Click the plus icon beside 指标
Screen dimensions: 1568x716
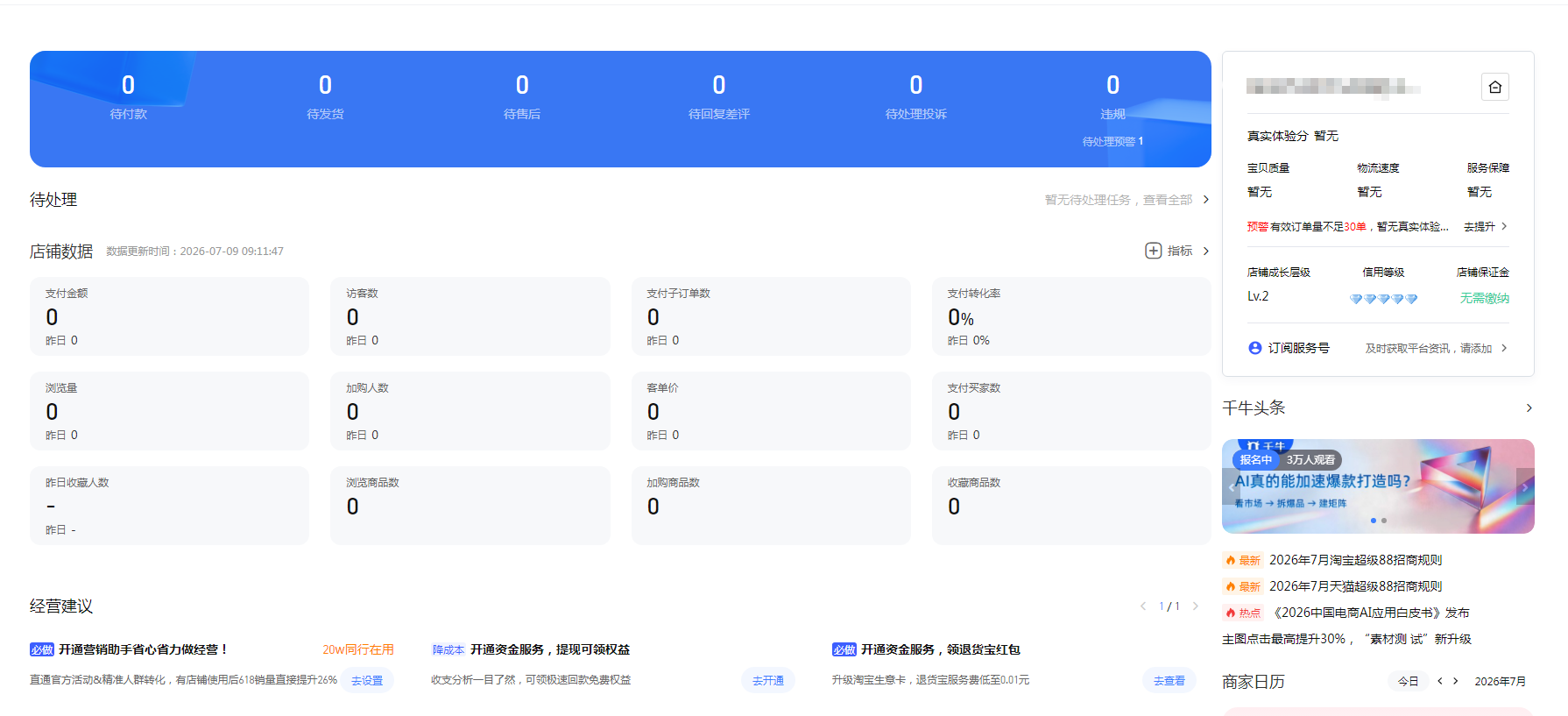1153,251
